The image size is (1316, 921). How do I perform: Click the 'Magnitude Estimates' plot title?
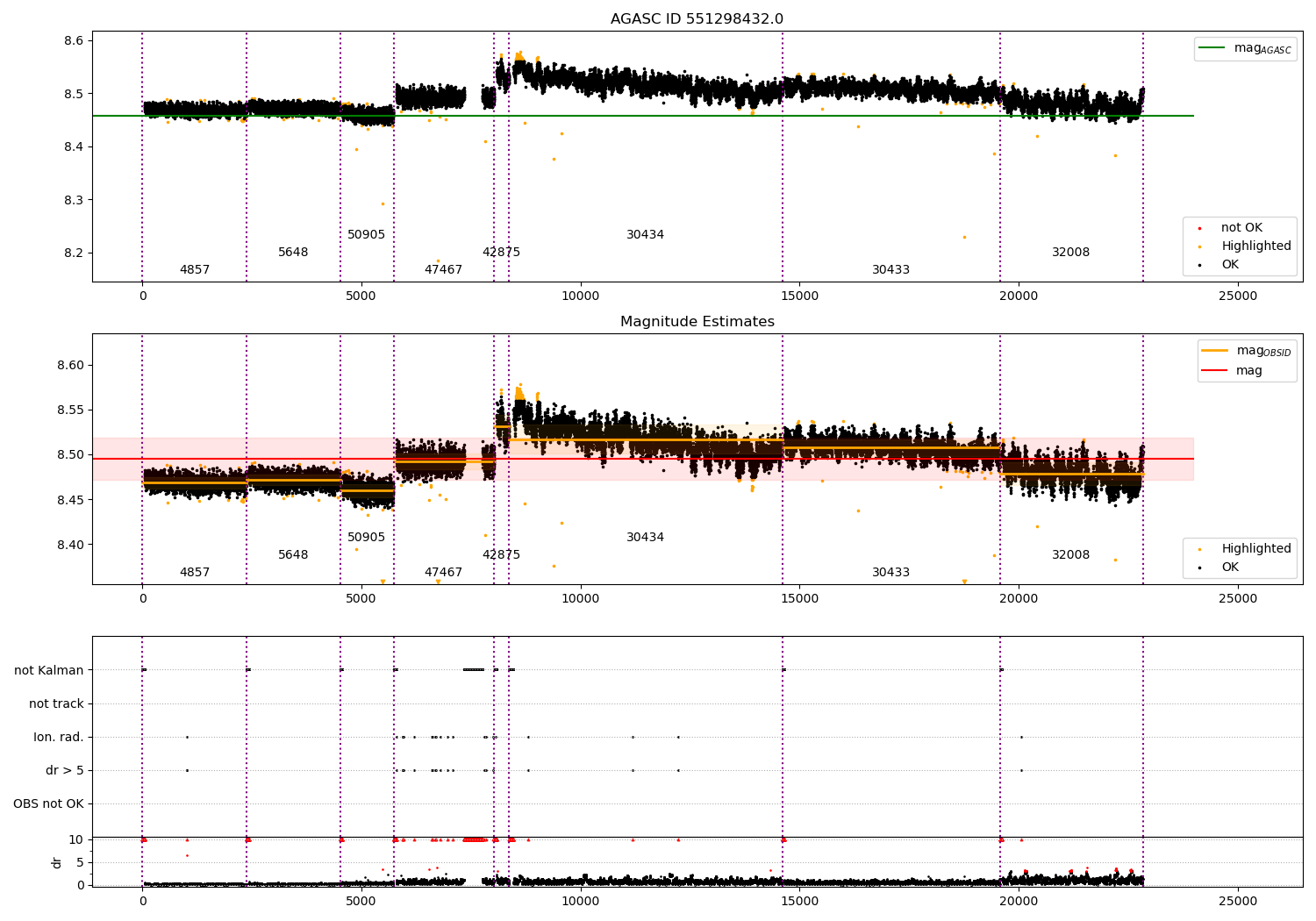click(697, 322)
